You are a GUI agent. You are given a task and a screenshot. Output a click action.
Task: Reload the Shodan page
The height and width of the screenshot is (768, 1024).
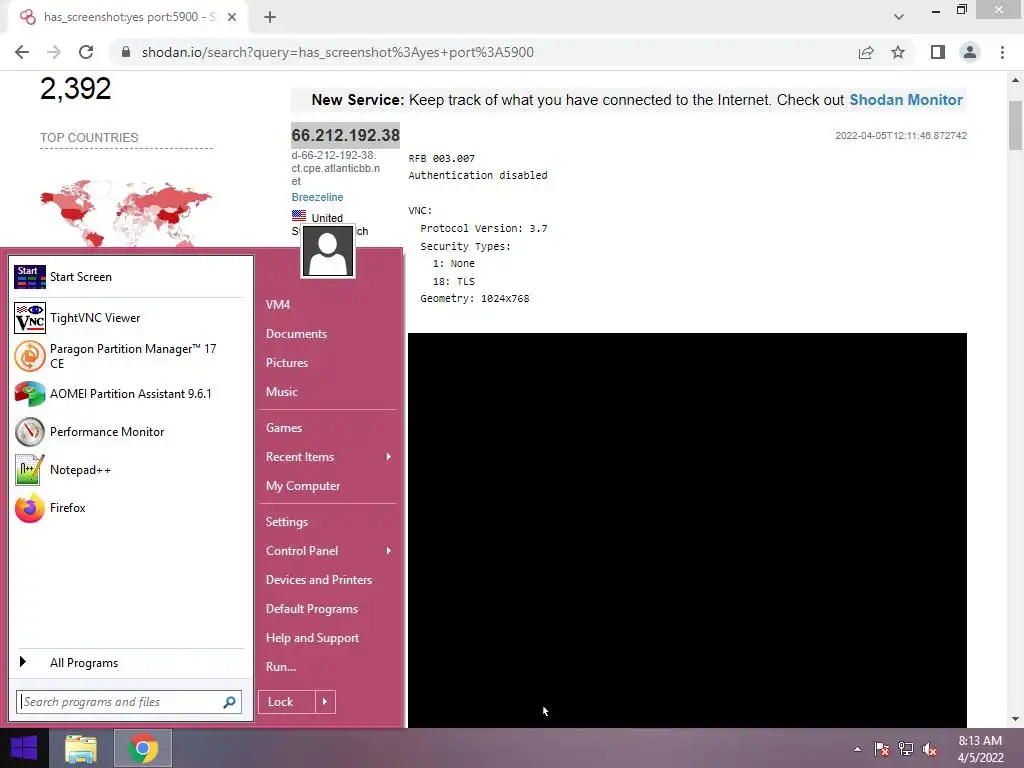tap(86, 52)
